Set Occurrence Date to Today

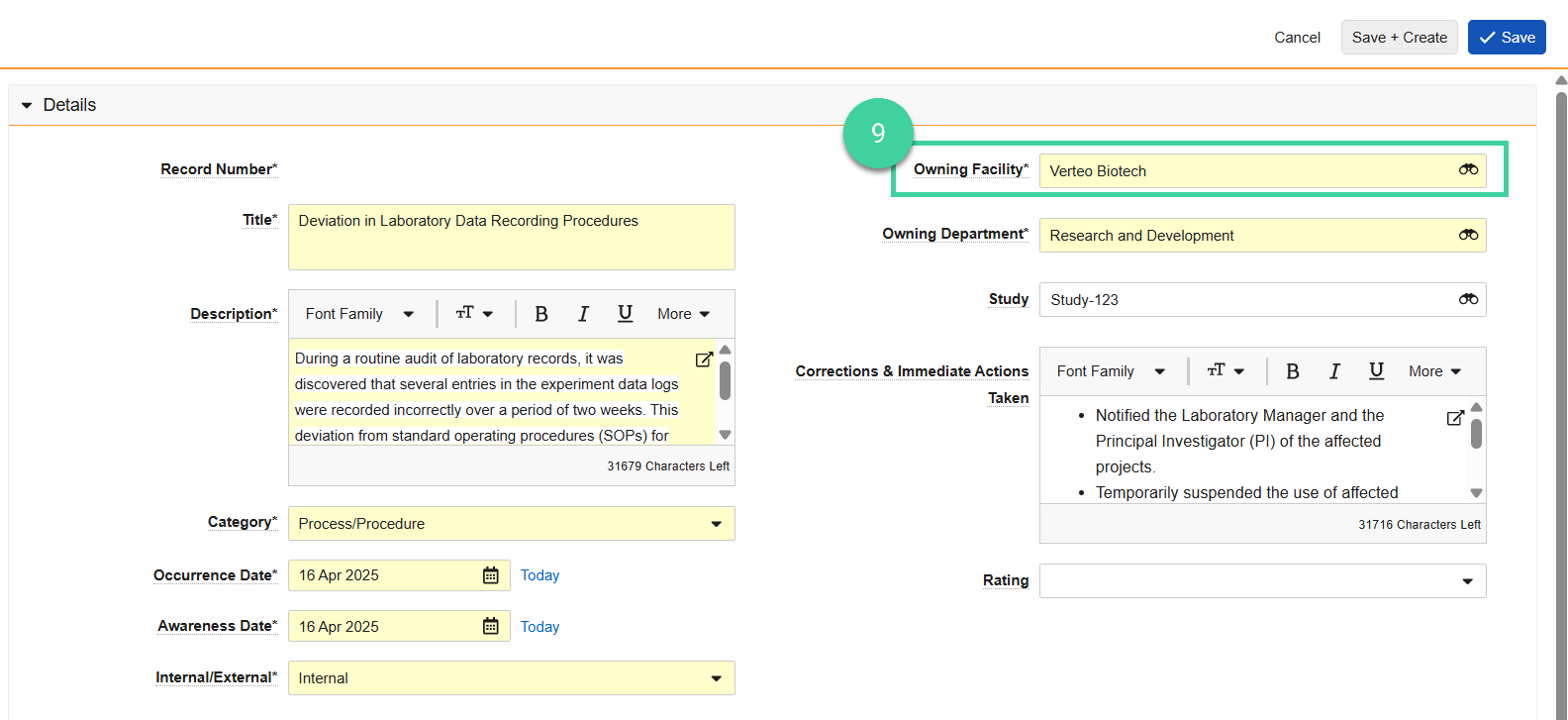(539, 575)
